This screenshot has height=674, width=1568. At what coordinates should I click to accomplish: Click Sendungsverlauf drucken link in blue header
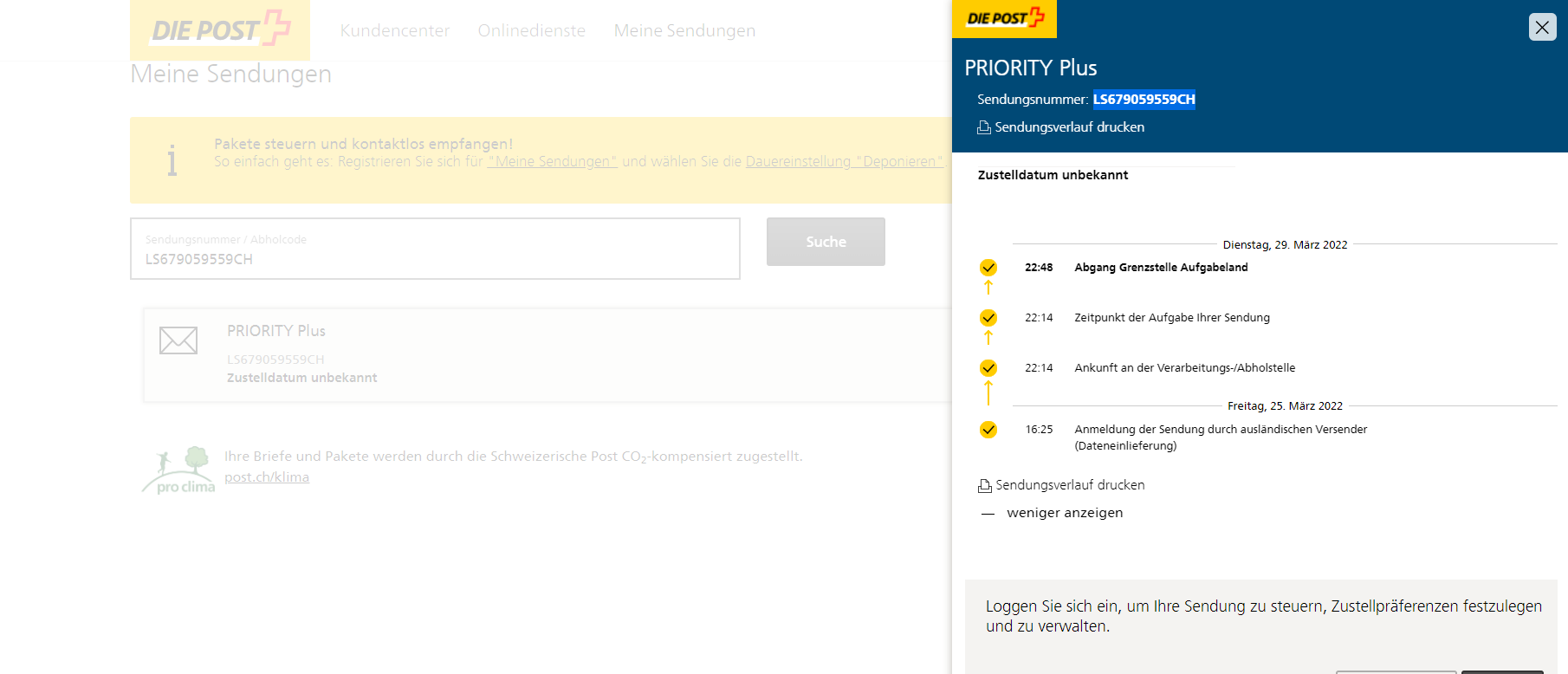click(x=1069, y=127)
